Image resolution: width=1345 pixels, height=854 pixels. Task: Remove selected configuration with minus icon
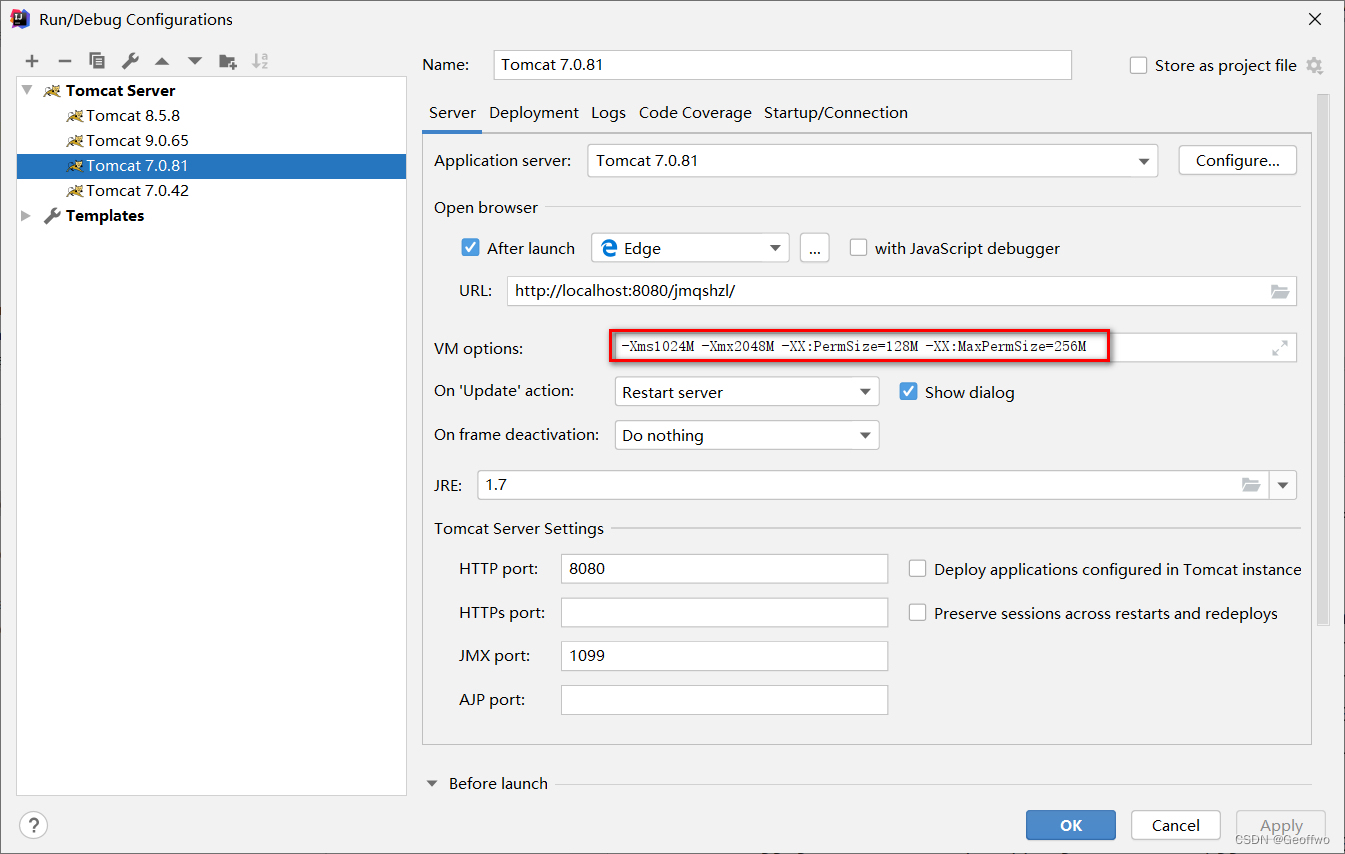64,61
